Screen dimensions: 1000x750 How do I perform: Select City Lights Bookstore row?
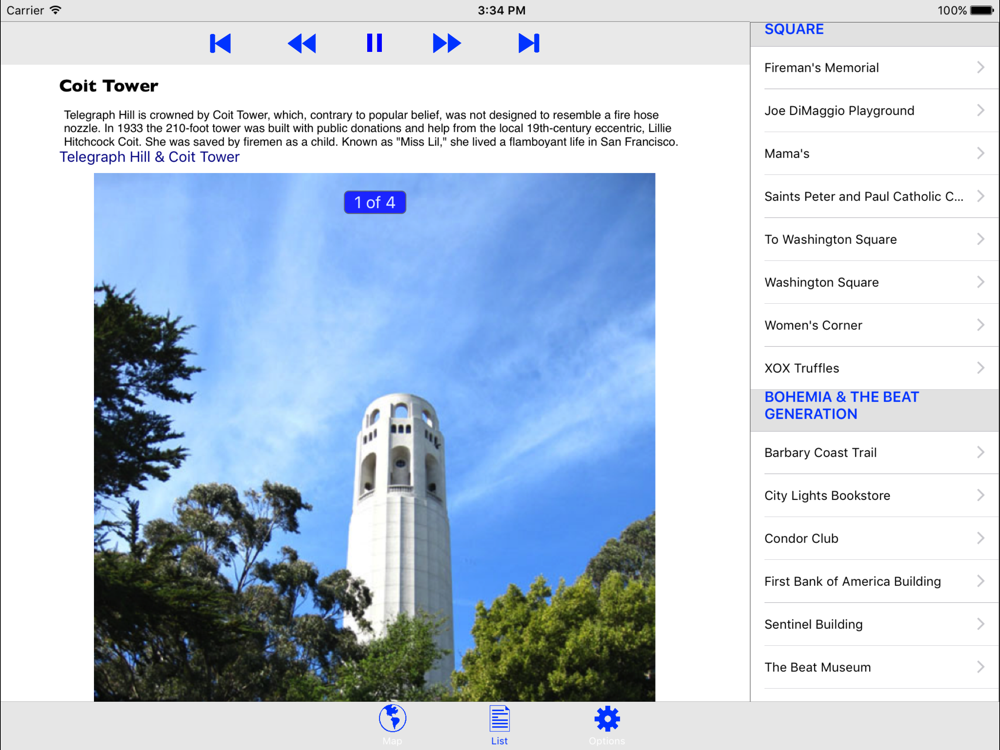(875, 496)
